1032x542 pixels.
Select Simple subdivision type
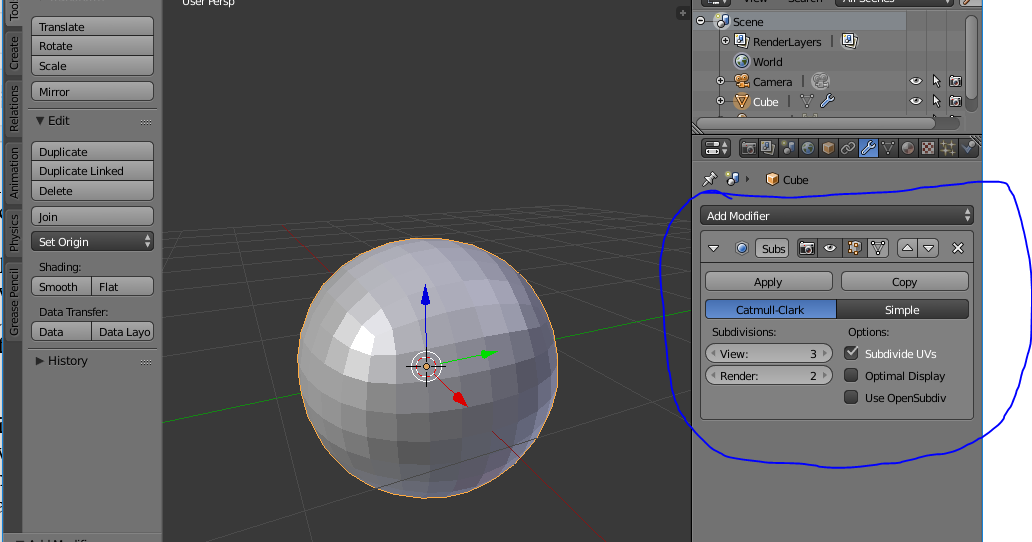pos(902,309)
